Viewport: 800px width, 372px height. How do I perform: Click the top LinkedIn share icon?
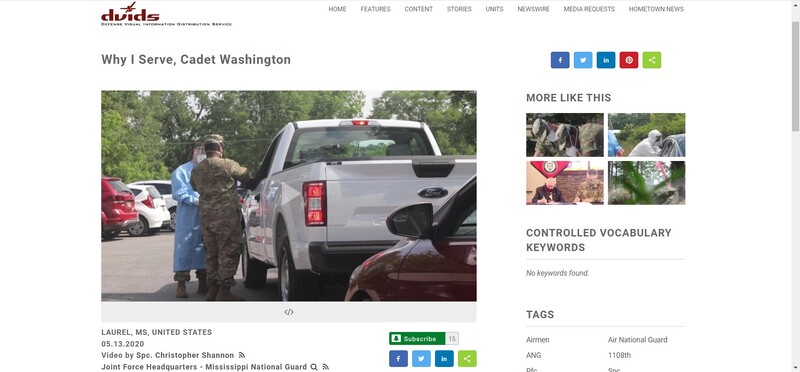tap(606, 60)
